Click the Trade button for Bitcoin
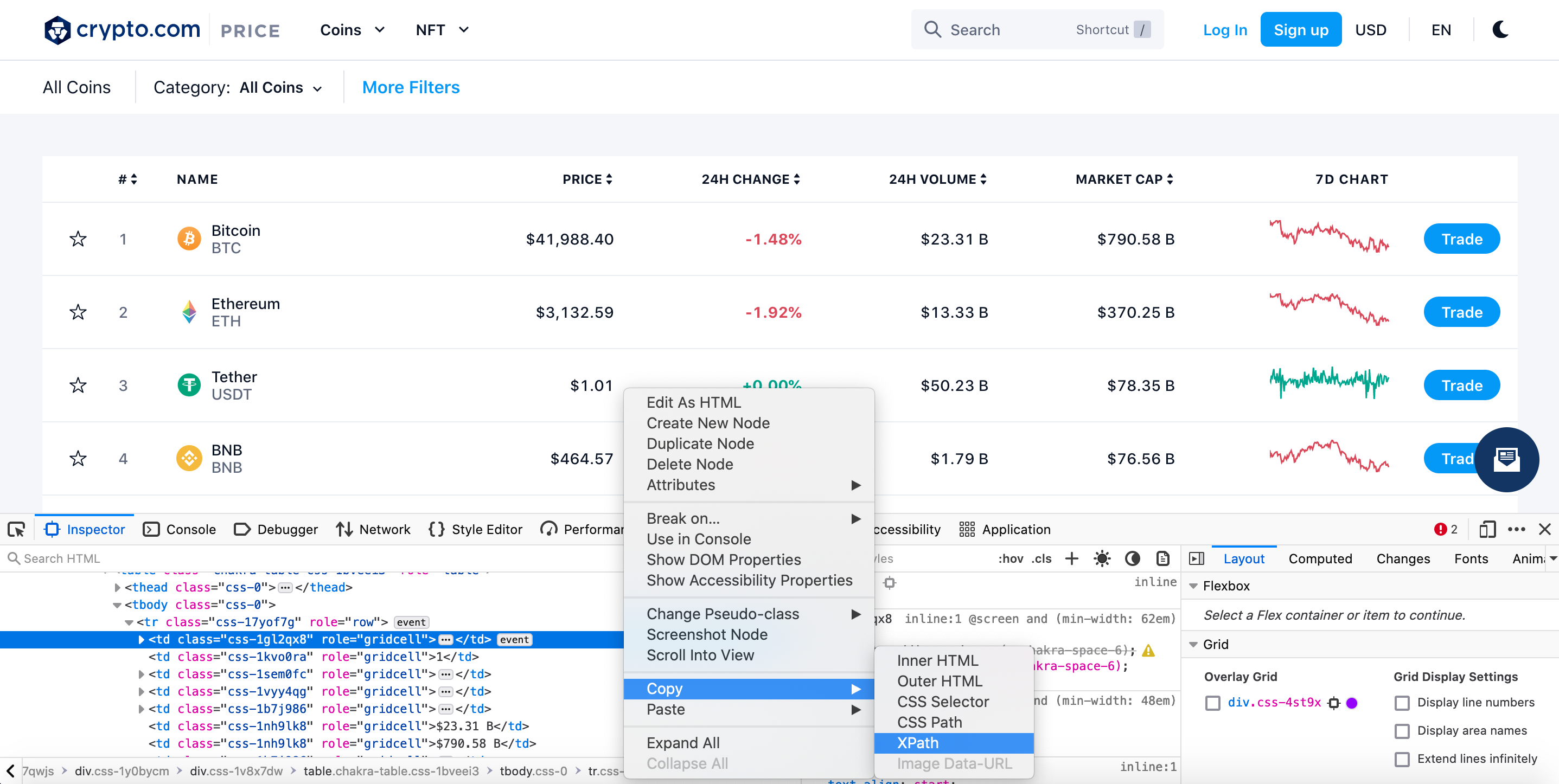The image size is (1559, 784). pos(1461,239)
